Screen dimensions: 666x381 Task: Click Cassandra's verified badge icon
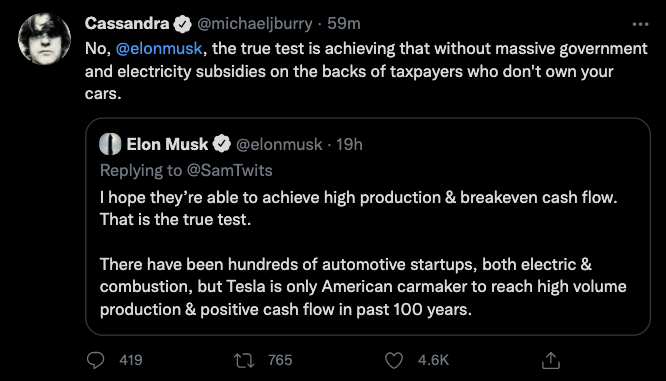click(x=183, y=24)
